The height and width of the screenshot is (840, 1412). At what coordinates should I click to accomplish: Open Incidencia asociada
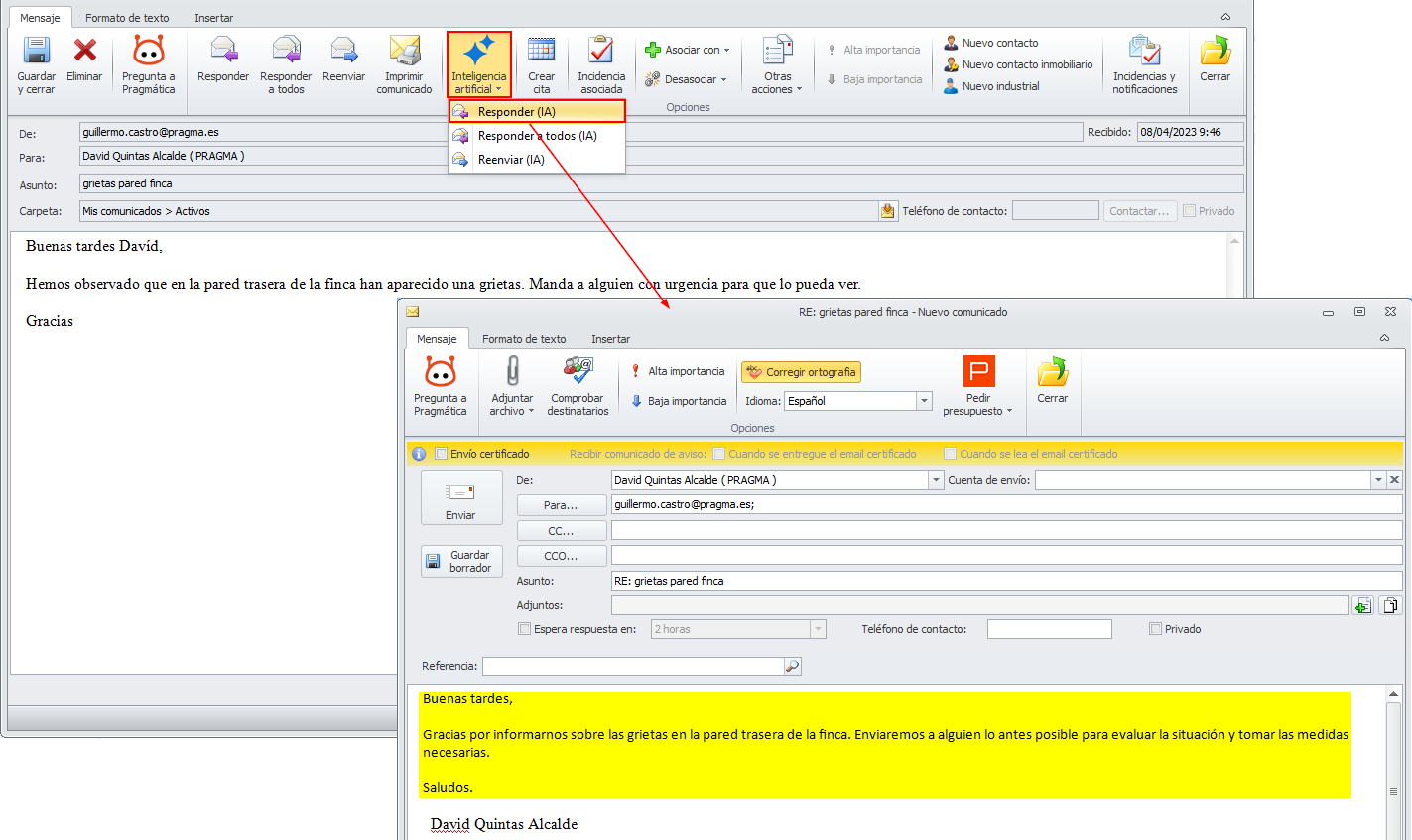[601, 65]
